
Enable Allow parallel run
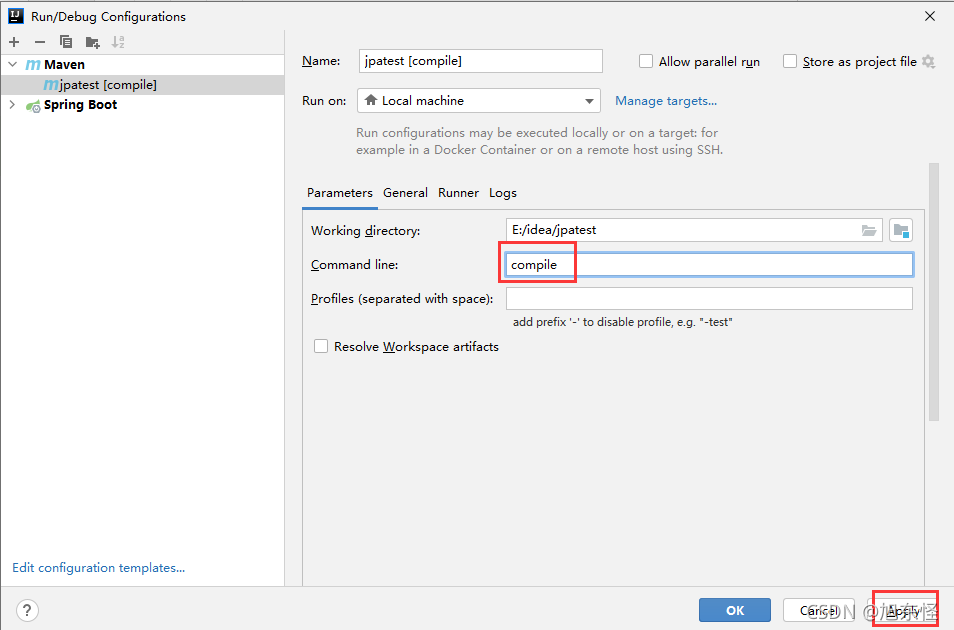click(646, 61)
